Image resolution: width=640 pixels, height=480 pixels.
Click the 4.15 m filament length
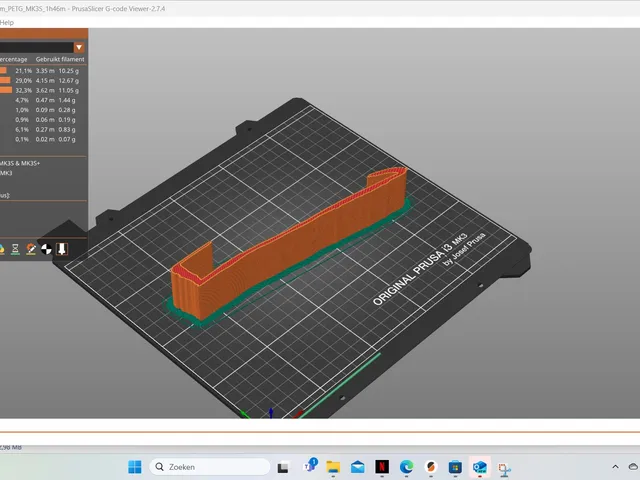pyautogui.click(x=45, y=80)
